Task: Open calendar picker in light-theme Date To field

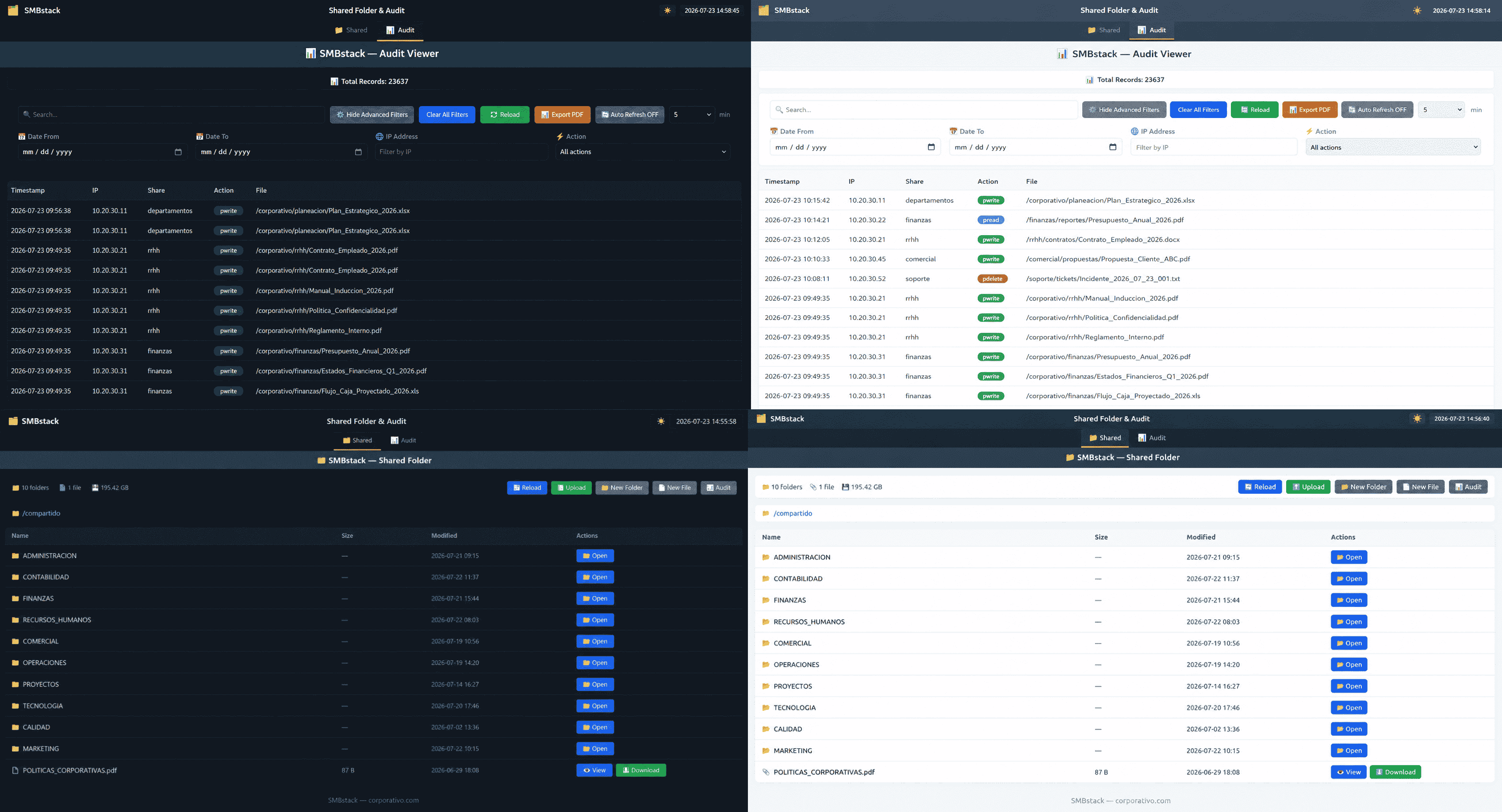Action: tap(1112, 147)
